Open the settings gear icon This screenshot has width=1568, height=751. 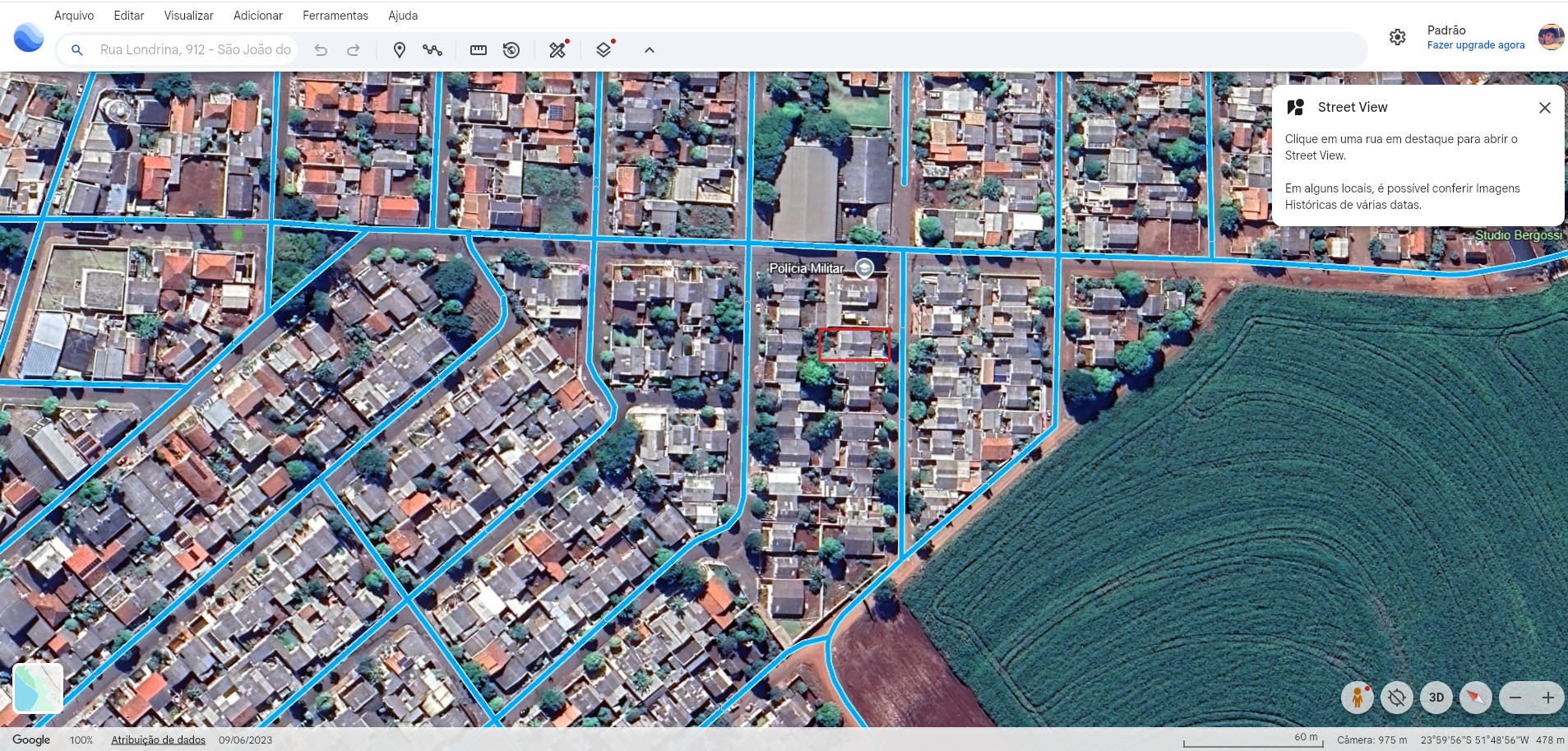point(1397,37)
